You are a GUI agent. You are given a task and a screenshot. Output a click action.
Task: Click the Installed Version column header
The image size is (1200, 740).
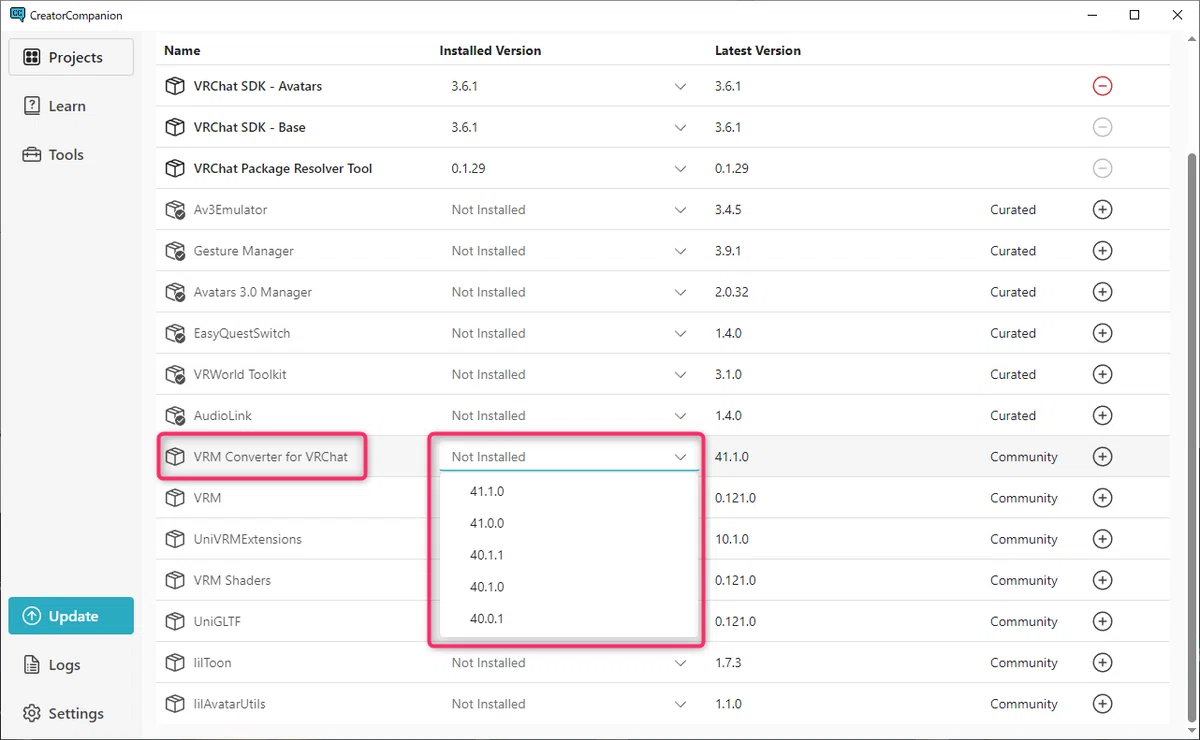tap(490, 51)
